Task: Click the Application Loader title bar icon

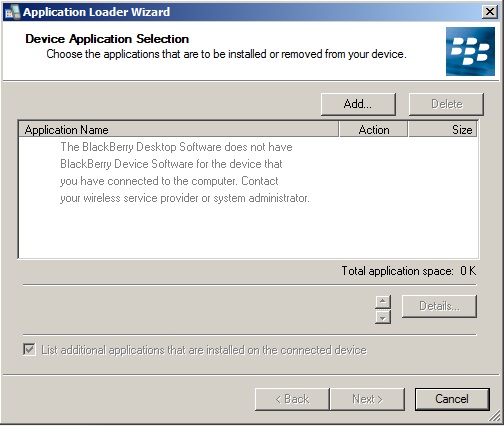Action: coord(13,12)
